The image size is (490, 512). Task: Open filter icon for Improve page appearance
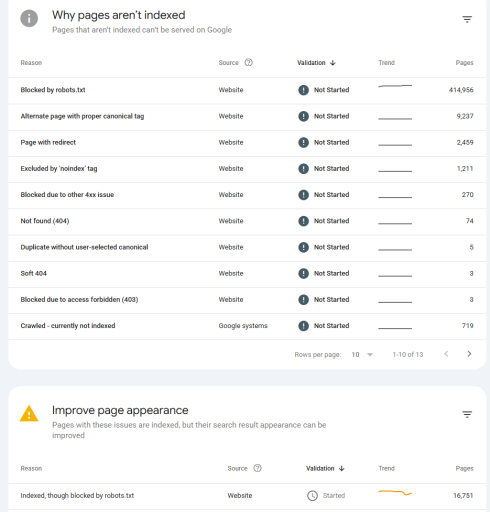(x=467, y=414)
